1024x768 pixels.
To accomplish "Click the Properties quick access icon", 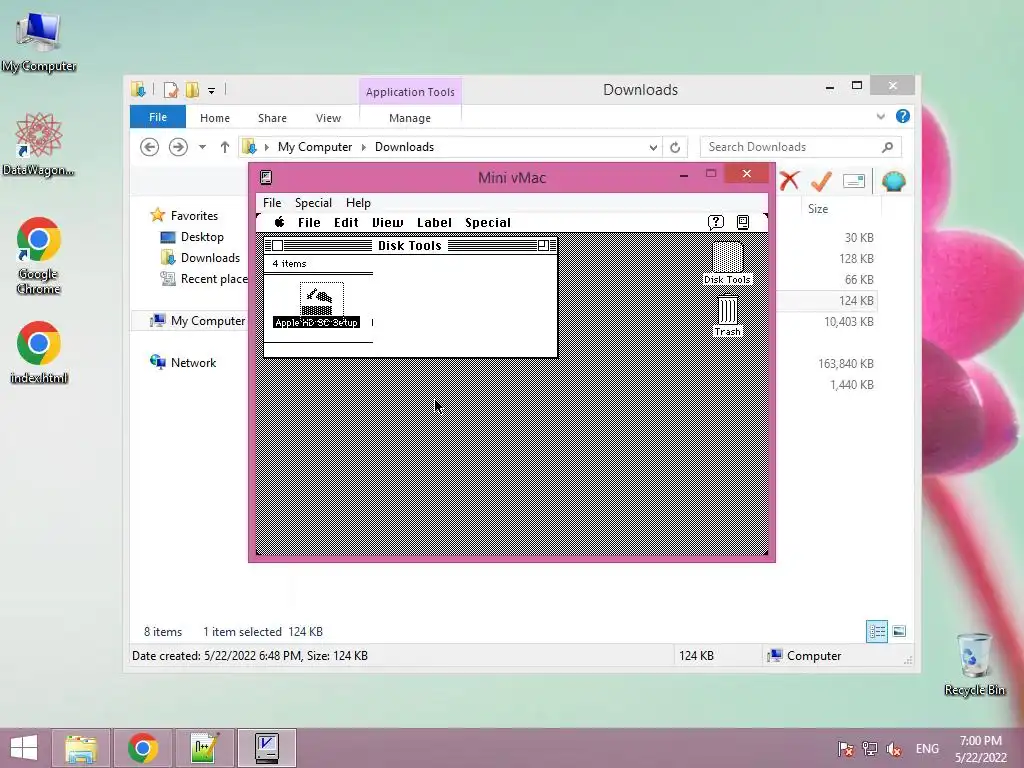I will coord(170,89).
